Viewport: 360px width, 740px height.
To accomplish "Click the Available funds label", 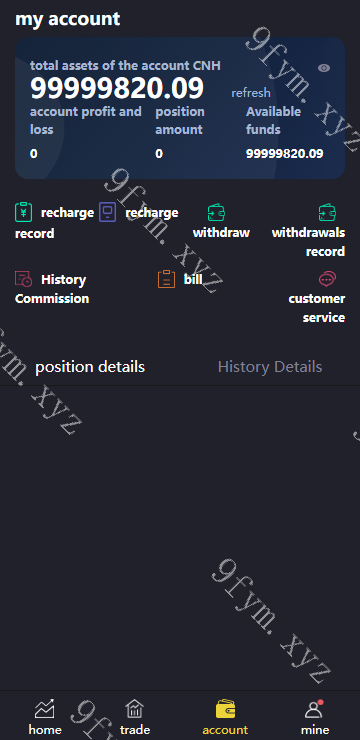I will click(273, 120).
